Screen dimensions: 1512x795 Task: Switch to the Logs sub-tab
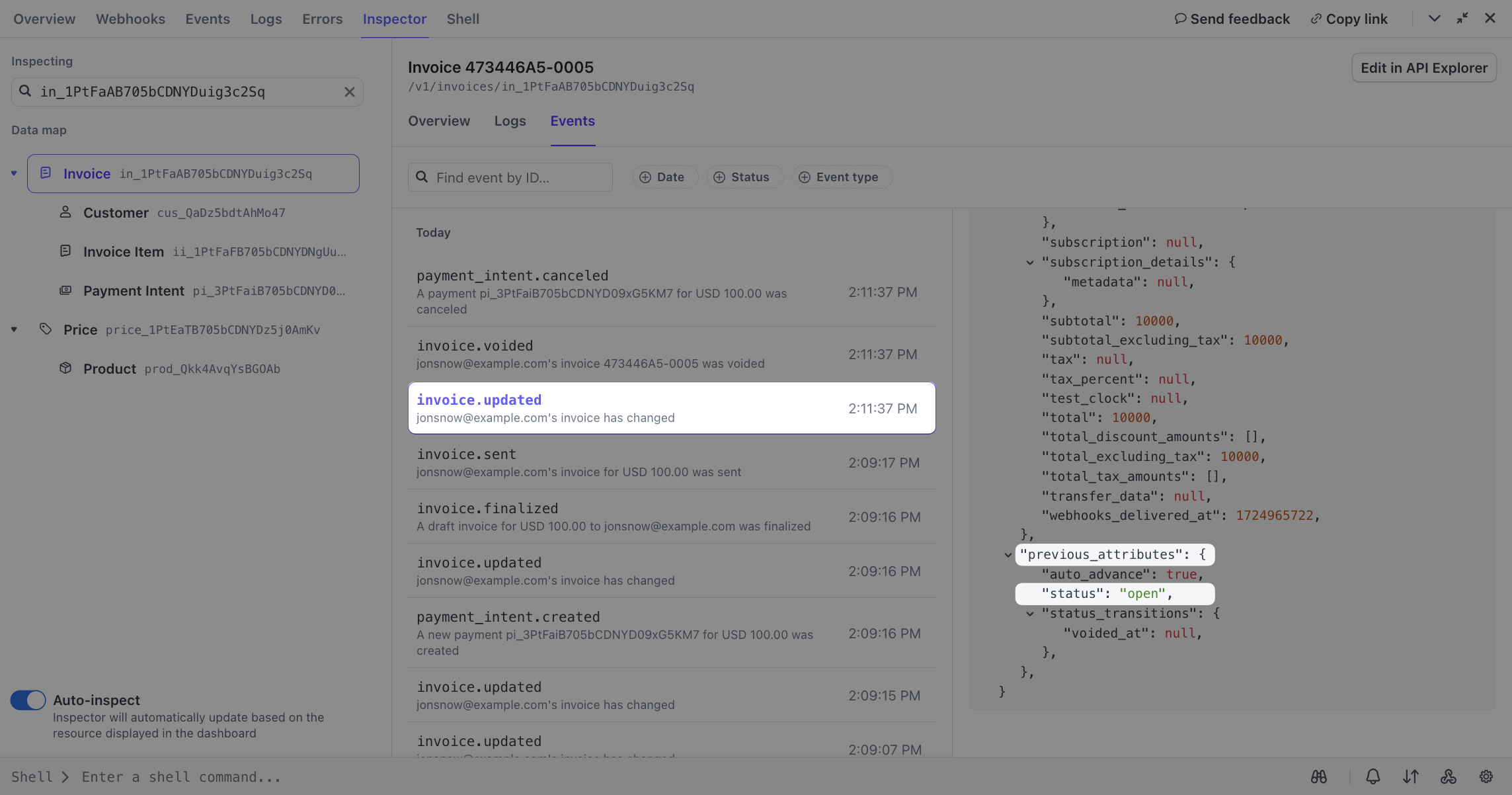pos(510,121)
